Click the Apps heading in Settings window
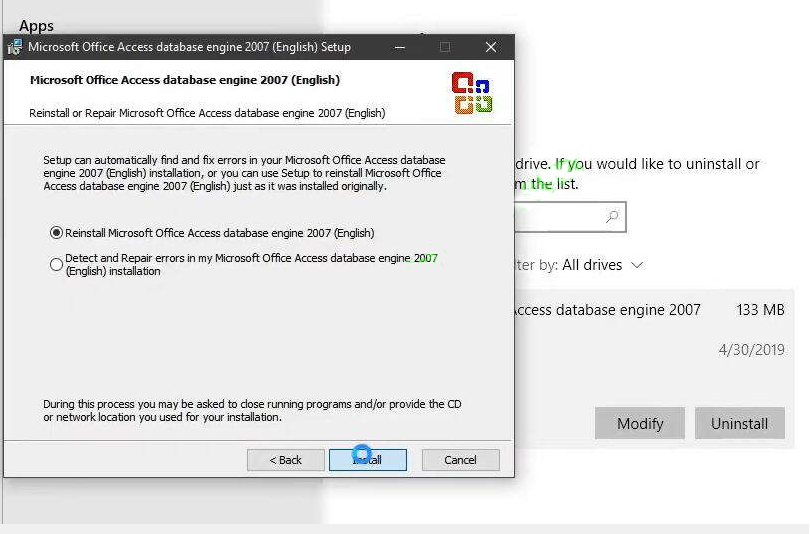This screenshot has height=534, width=810. (36, 25)
